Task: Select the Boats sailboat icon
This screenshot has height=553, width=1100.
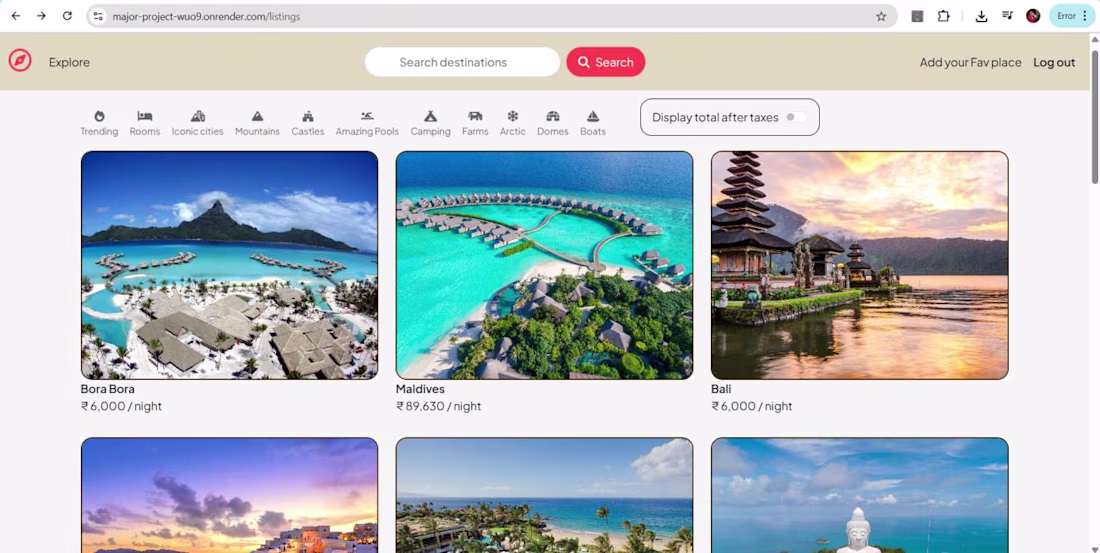Action: [593, 116]
